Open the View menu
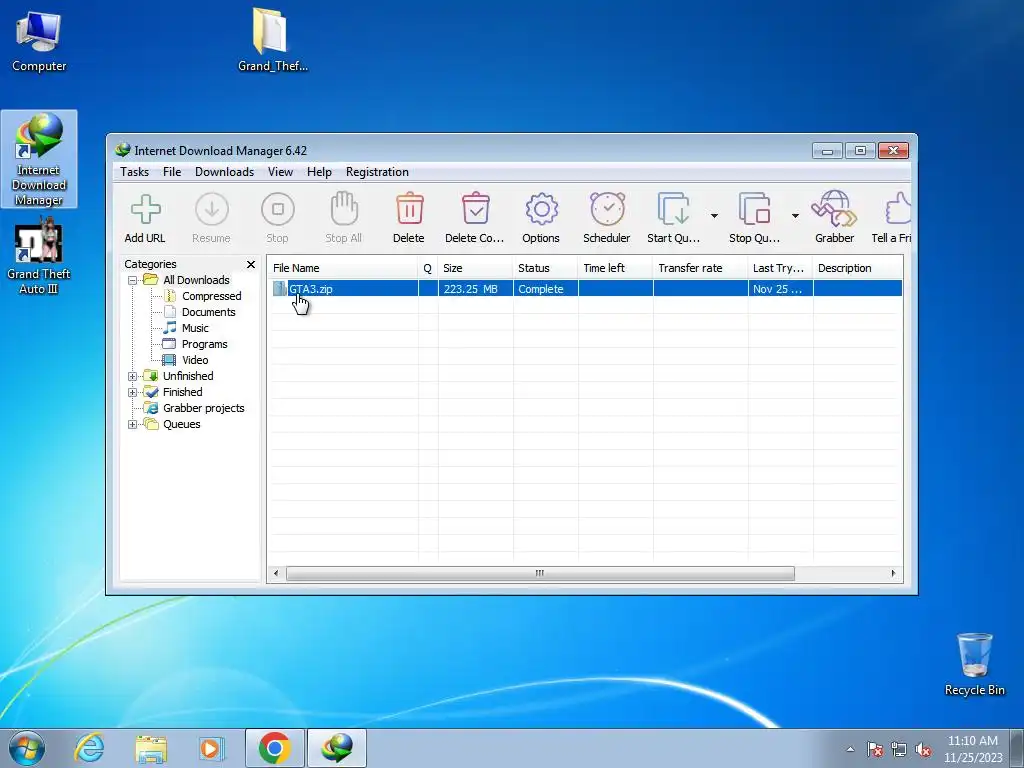The image size is (1024, 768). click(280, 172)
